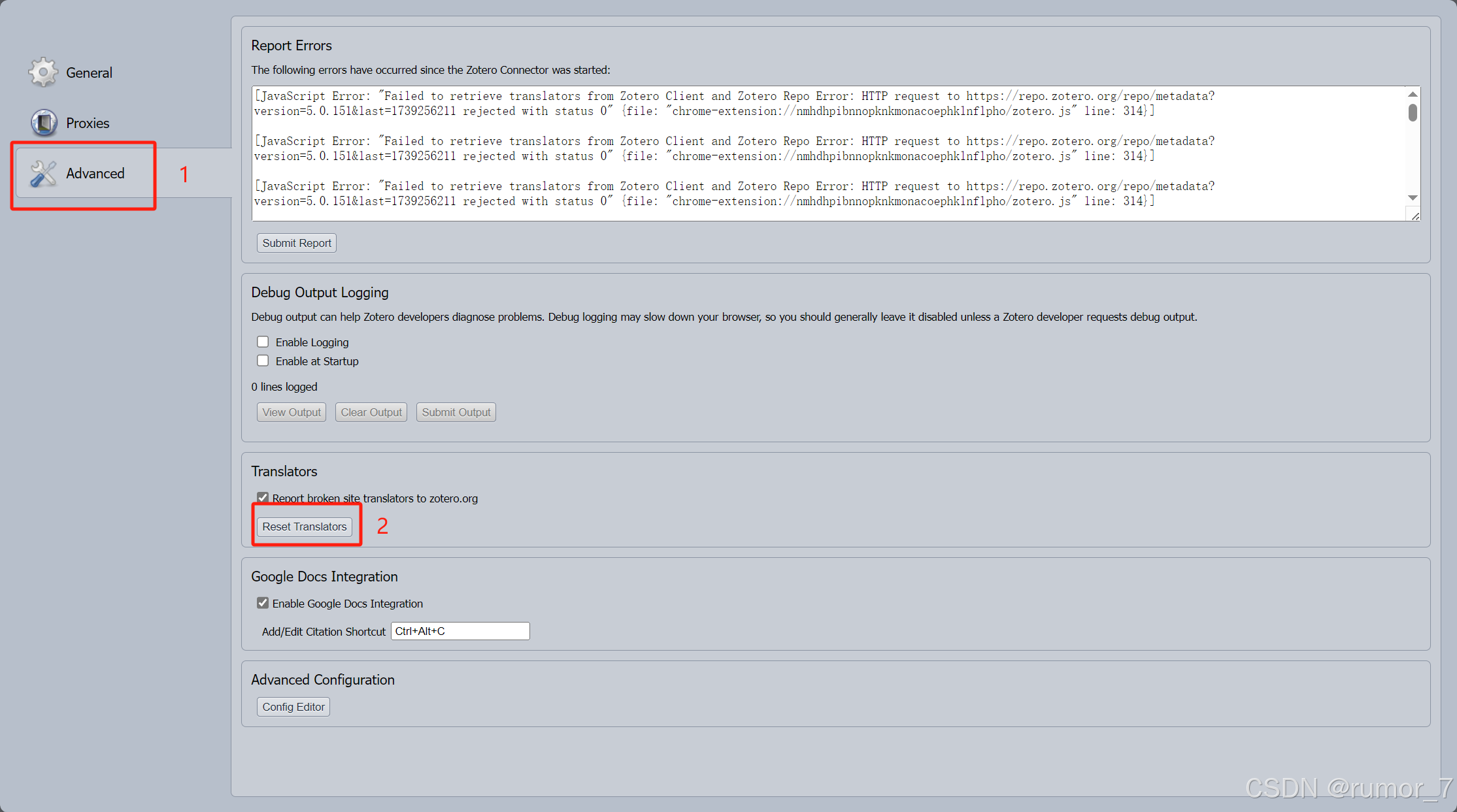Viewport: 1457px width, 812px height.
Task: Click the error log scroll-down arrow
Action: [1413, 198]
